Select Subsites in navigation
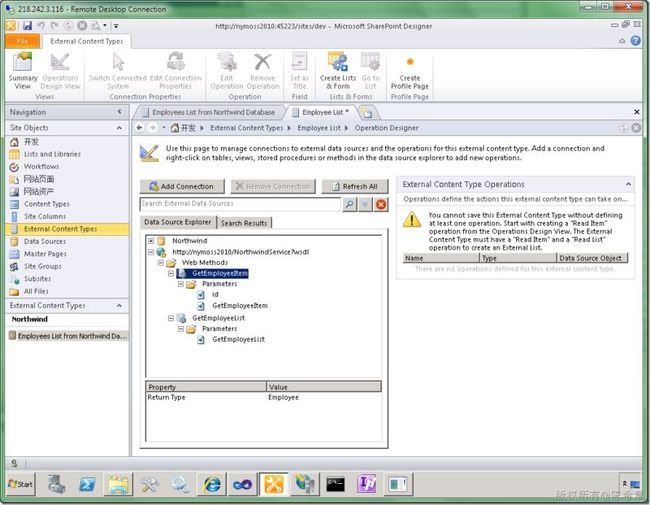The image size is (650, 505). point(37,279)
